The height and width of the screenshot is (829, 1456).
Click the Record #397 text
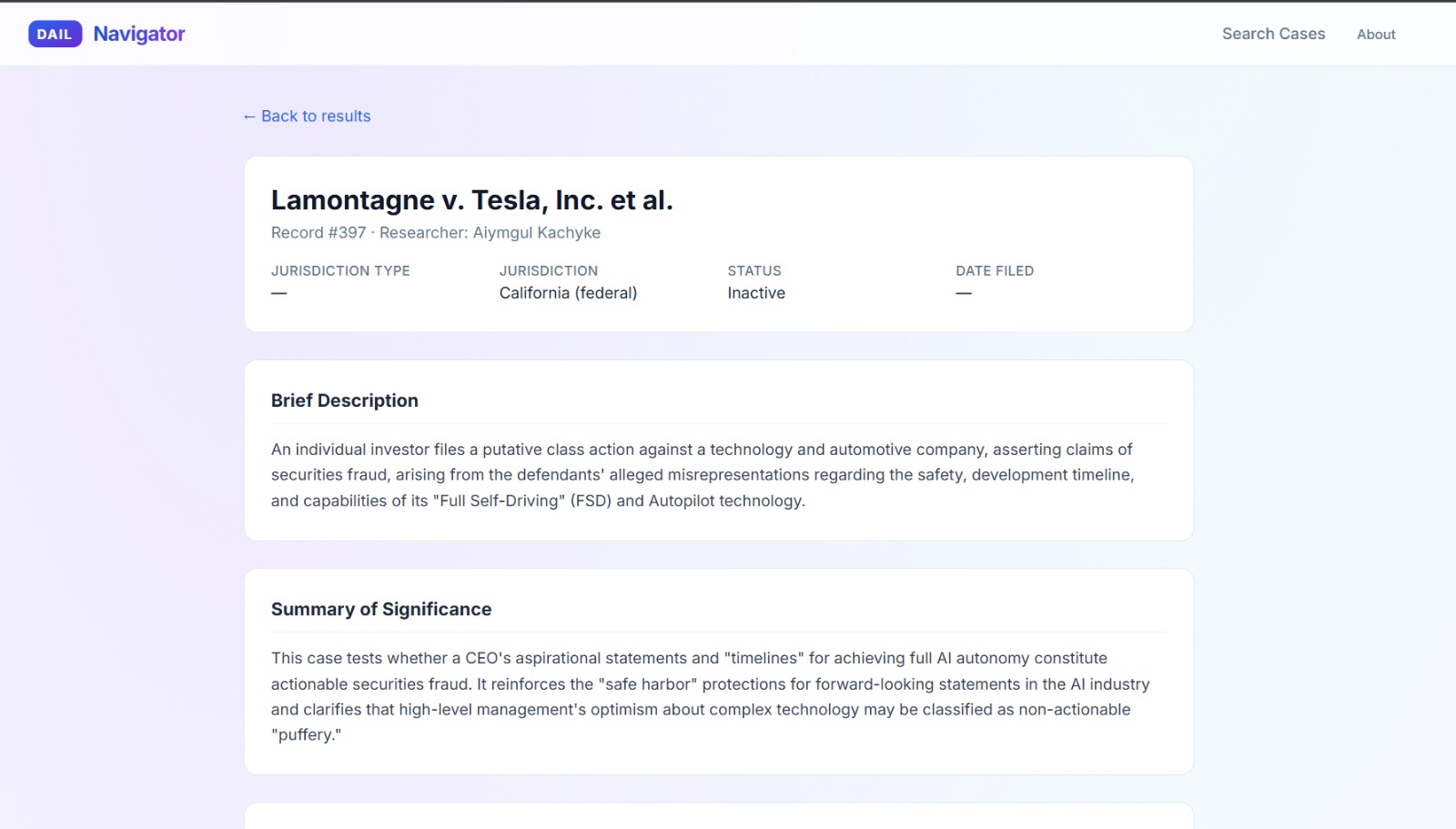point(318,233)
